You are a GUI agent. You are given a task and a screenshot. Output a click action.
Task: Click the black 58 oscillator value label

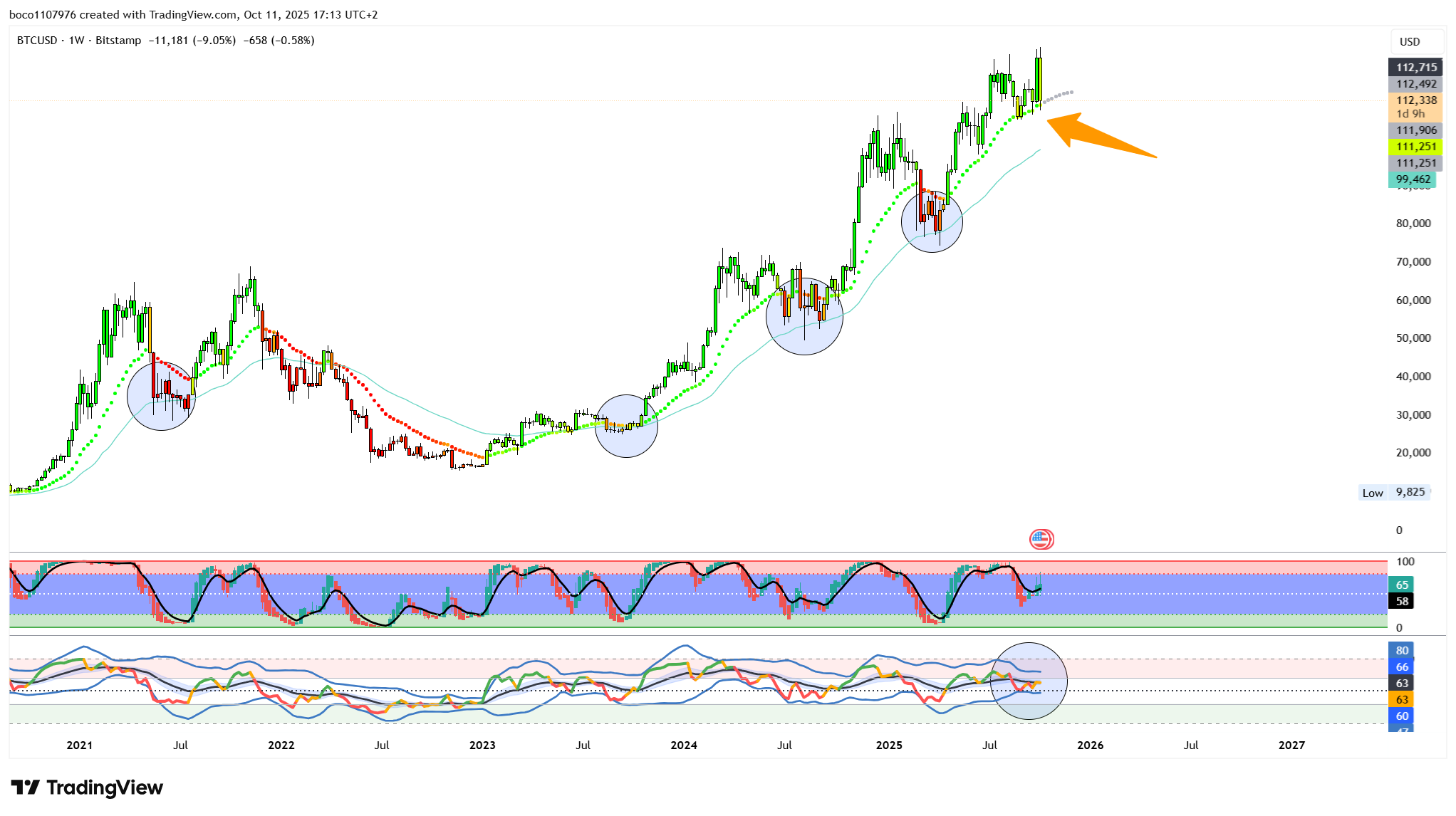tap(1402, 601)
